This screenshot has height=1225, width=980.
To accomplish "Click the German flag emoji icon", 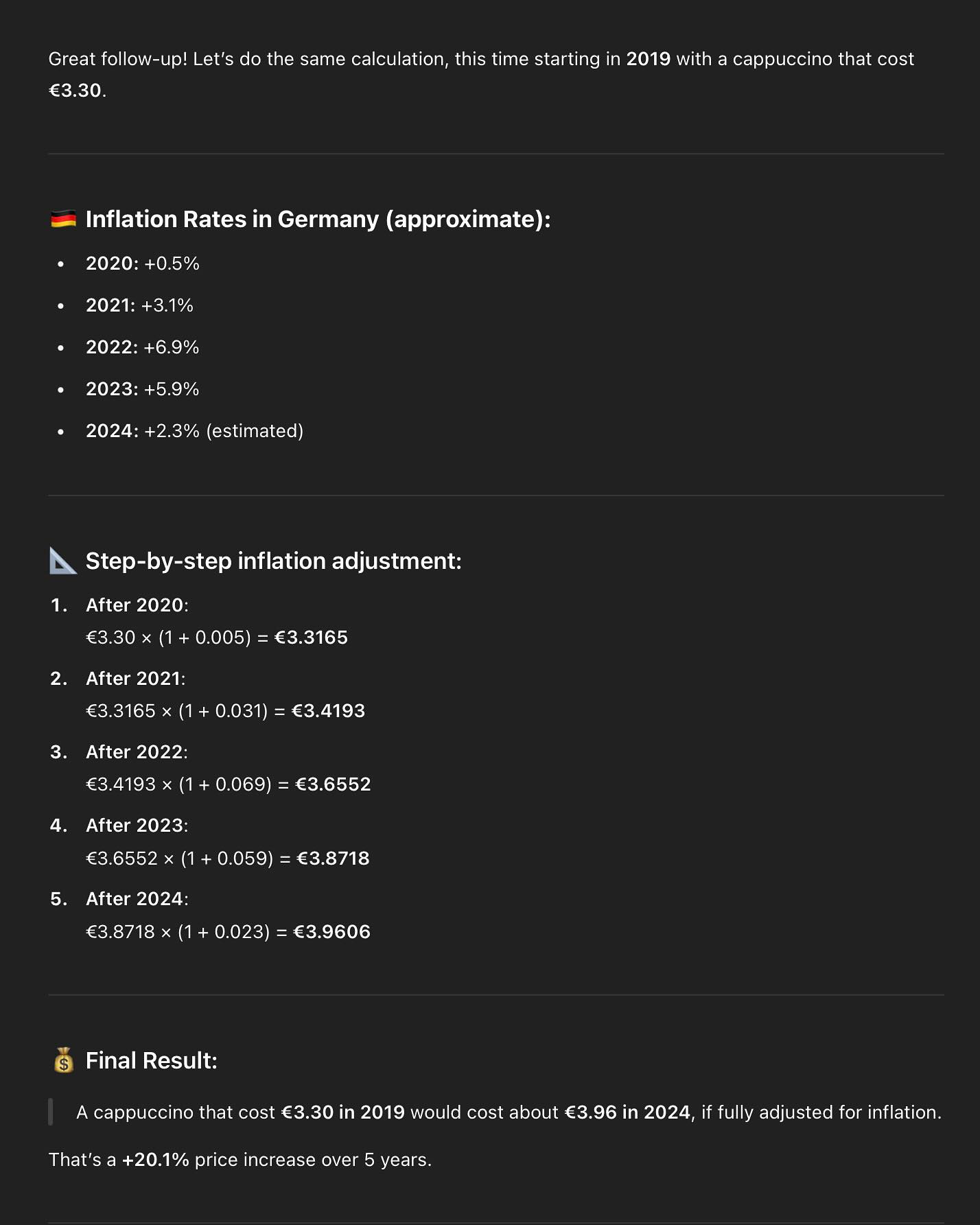I will click(63, 220).
